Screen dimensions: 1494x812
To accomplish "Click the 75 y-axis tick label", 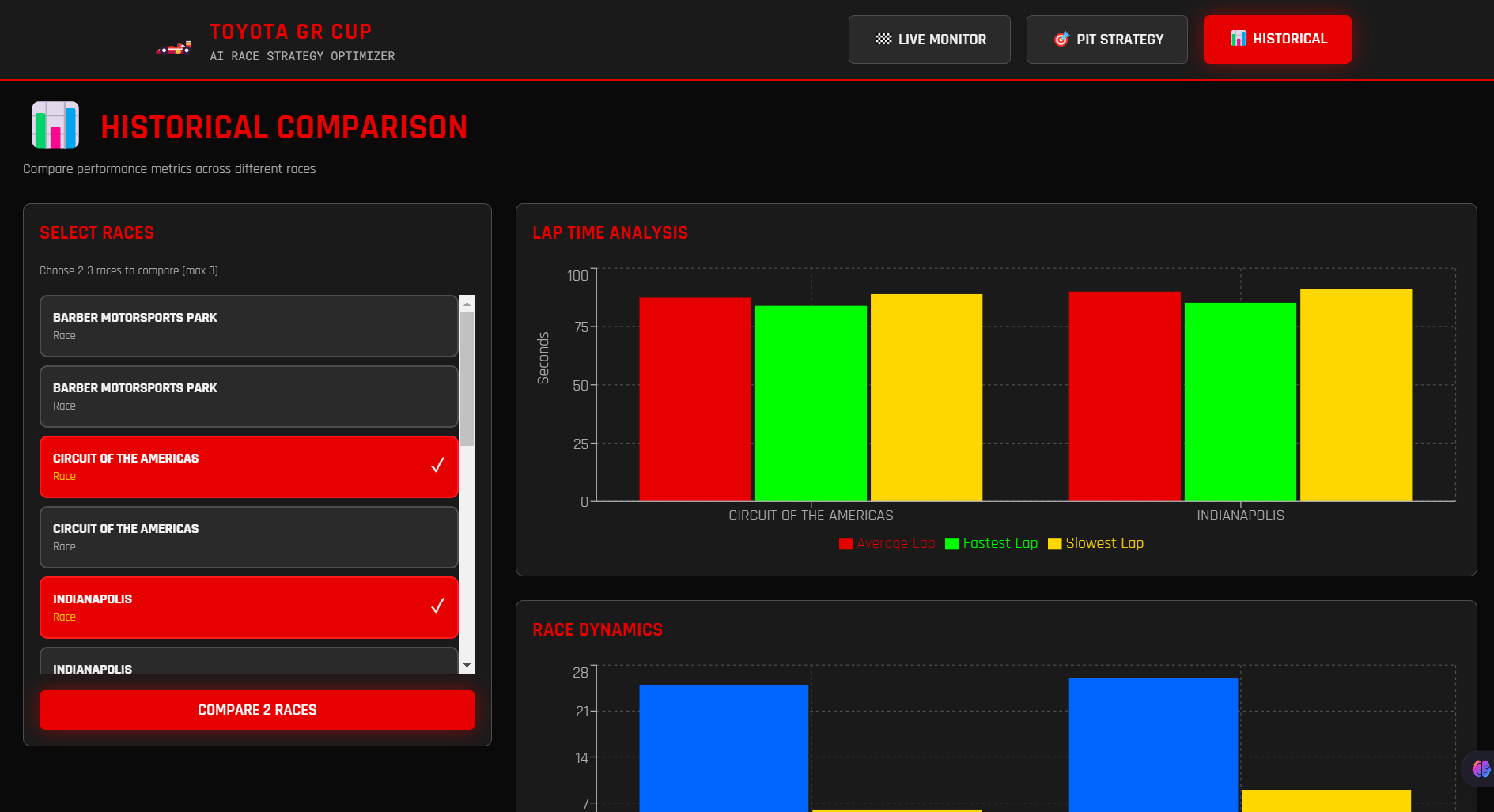I will pos(581,327).
